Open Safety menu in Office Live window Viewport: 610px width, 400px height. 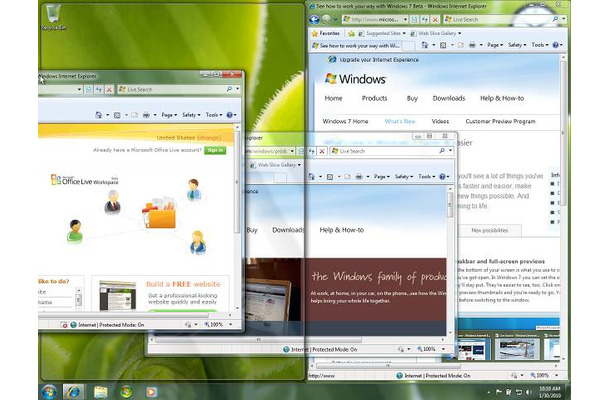191,115
